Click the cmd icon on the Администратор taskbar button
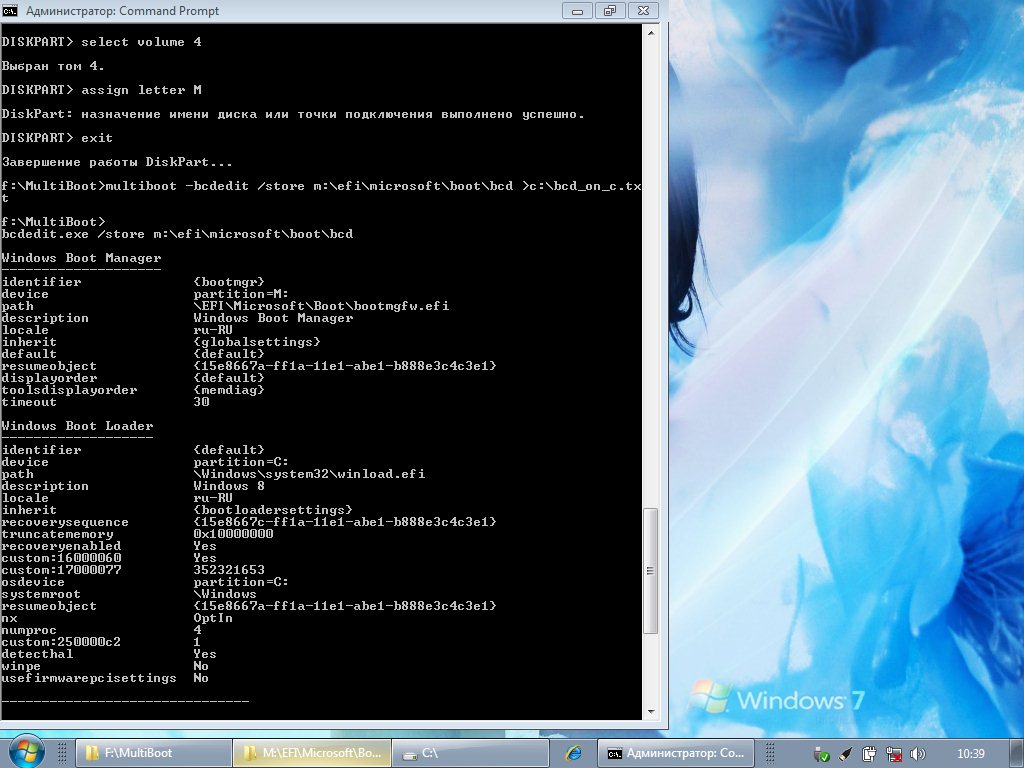 (615, 754)
